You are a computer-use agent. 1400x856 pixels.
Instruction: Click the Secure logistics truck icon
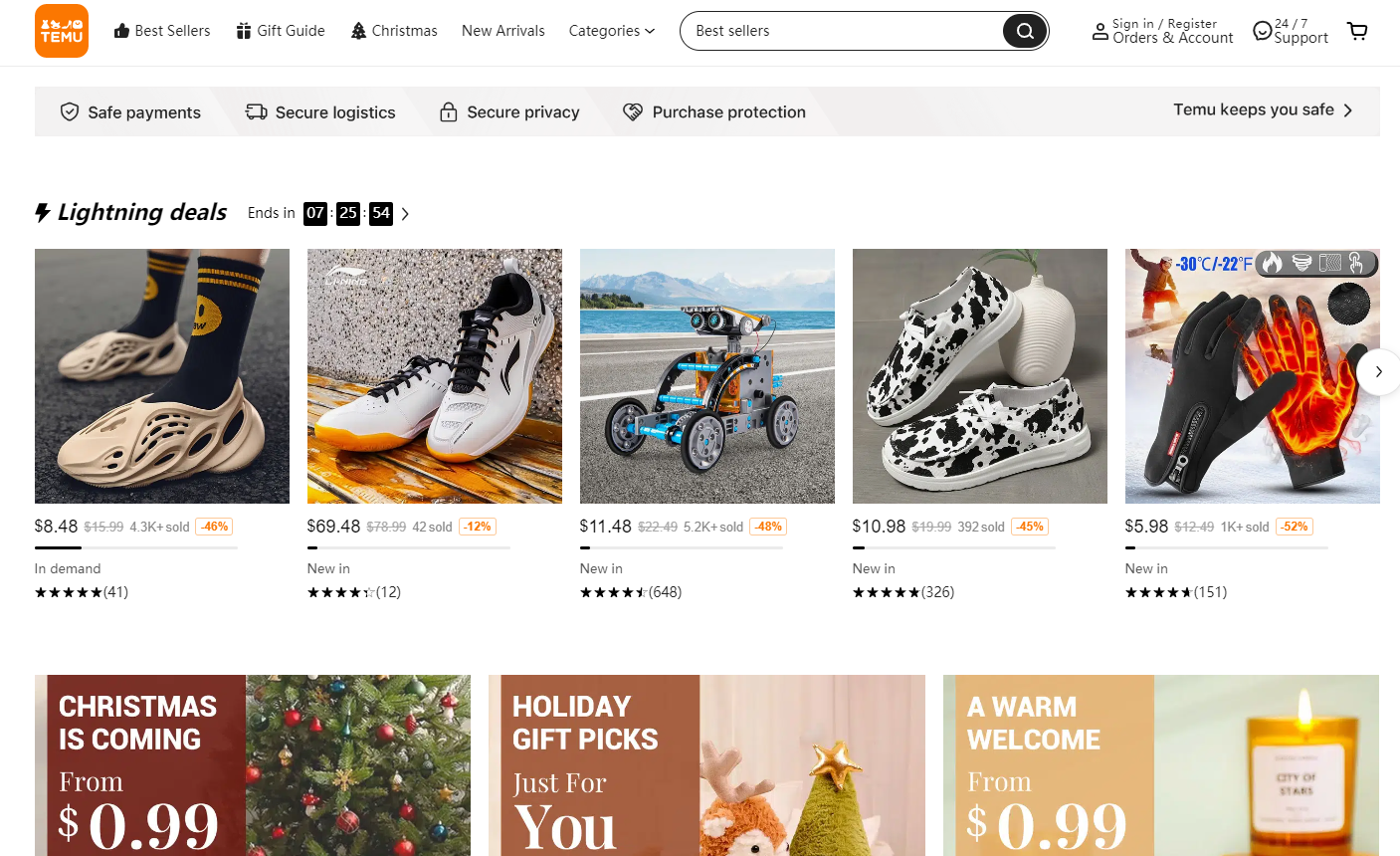(257, 112)
